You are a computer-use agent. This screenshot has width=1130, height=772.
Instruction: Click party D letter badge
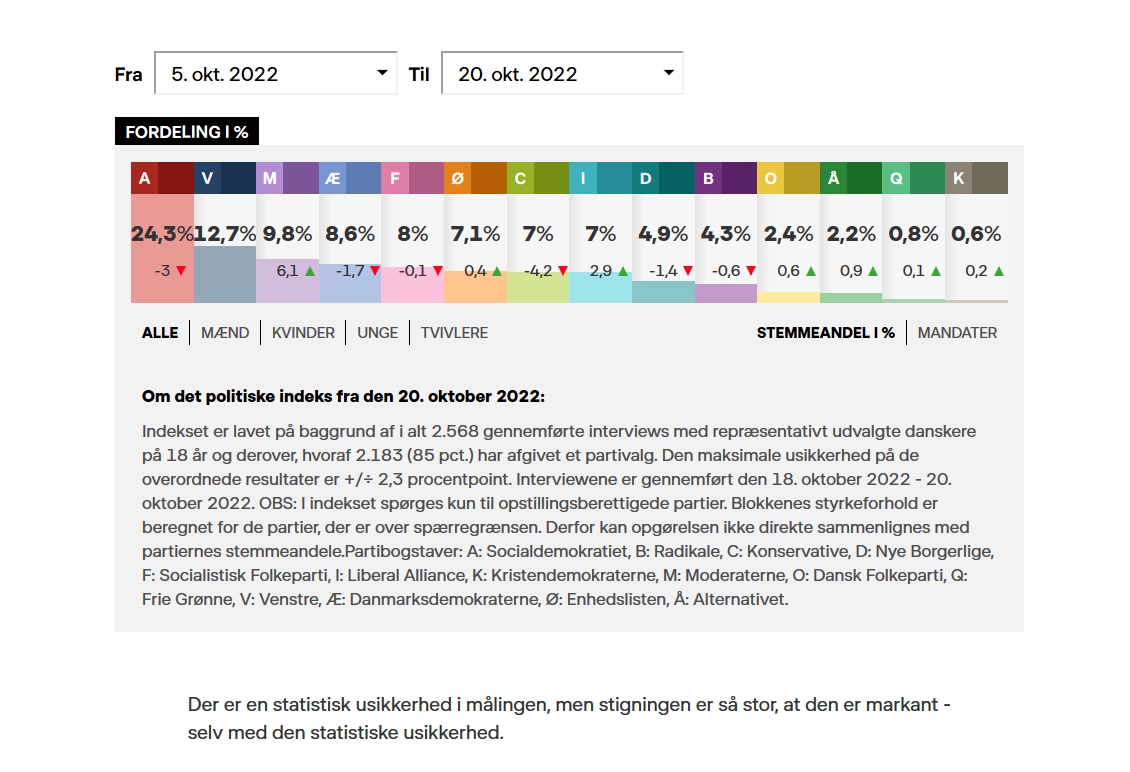[x=646, y=178]
